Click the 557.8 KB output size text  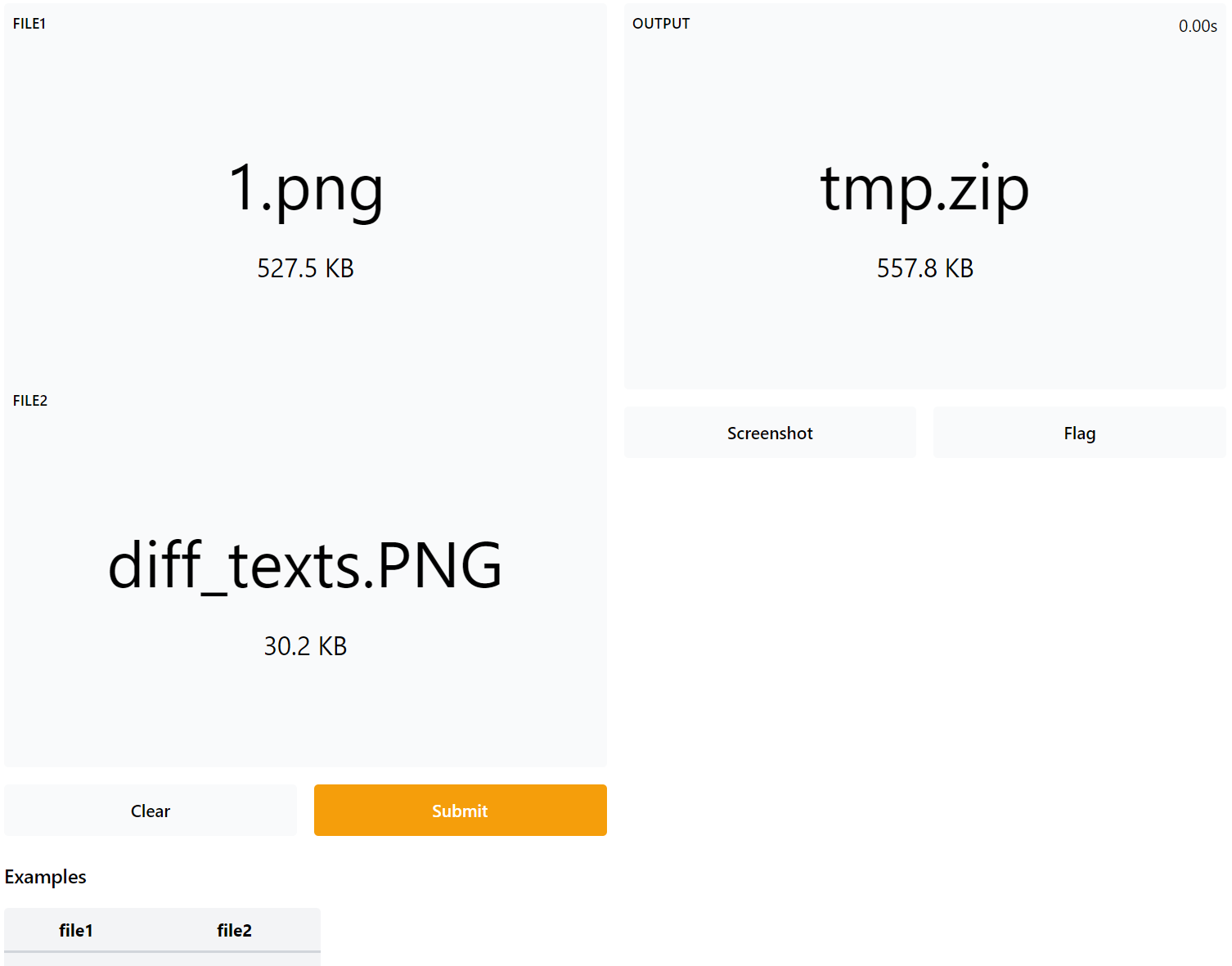click(924, 268)
